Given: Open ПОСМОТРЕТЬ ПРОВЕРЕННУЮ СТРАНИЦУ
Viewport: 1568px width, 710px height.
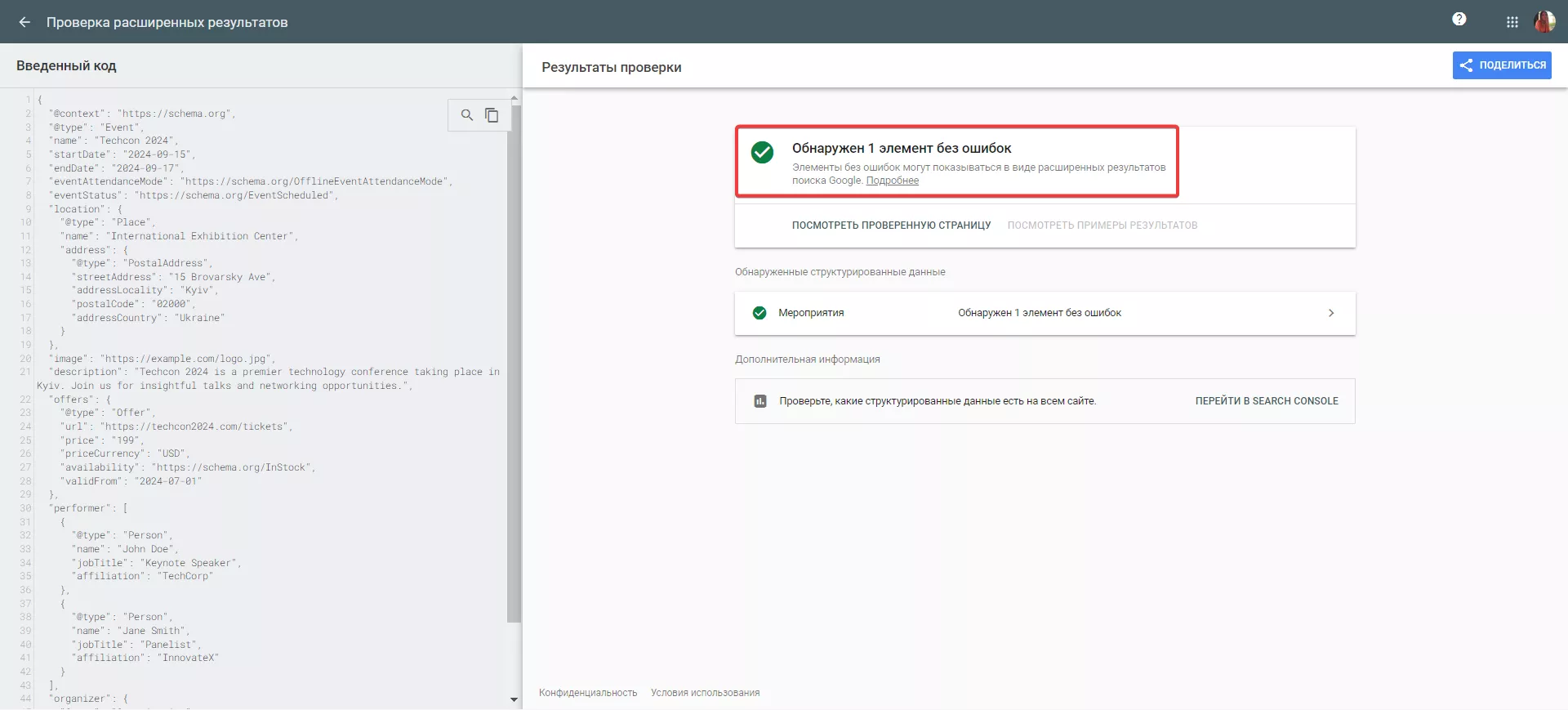Looking at the screenshot, I should pos(891,226).
